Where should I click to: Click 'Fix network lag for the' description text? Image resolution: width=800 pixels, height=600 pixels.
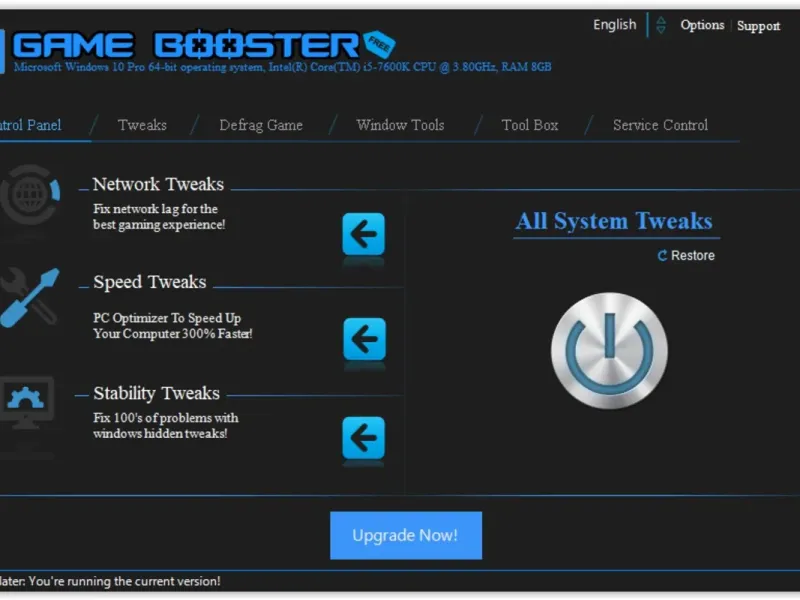[x=155, y=209]
